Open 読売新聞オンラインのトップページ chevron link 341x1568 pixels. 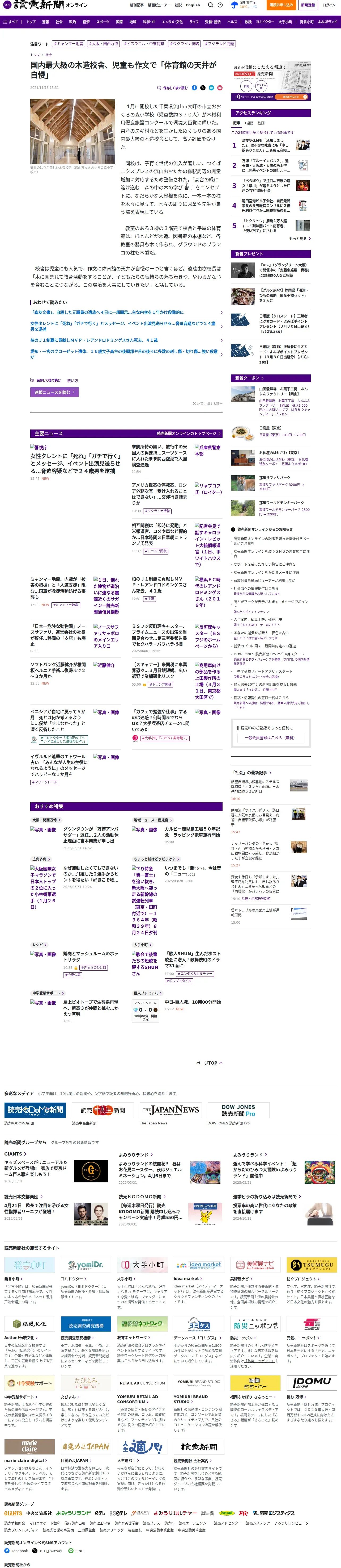click(x=189, y=433)
